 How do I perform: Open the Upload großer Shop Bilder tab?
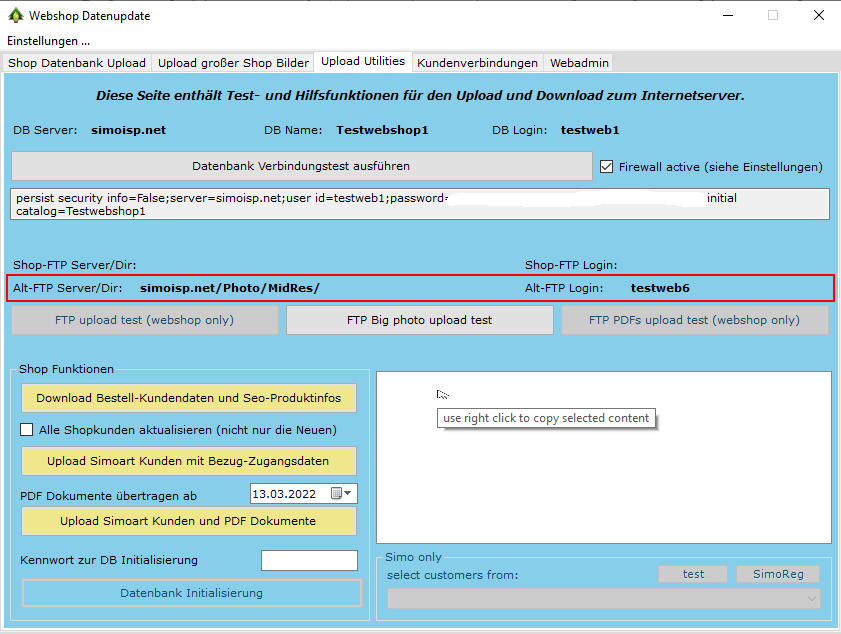(x=233, y=63)
